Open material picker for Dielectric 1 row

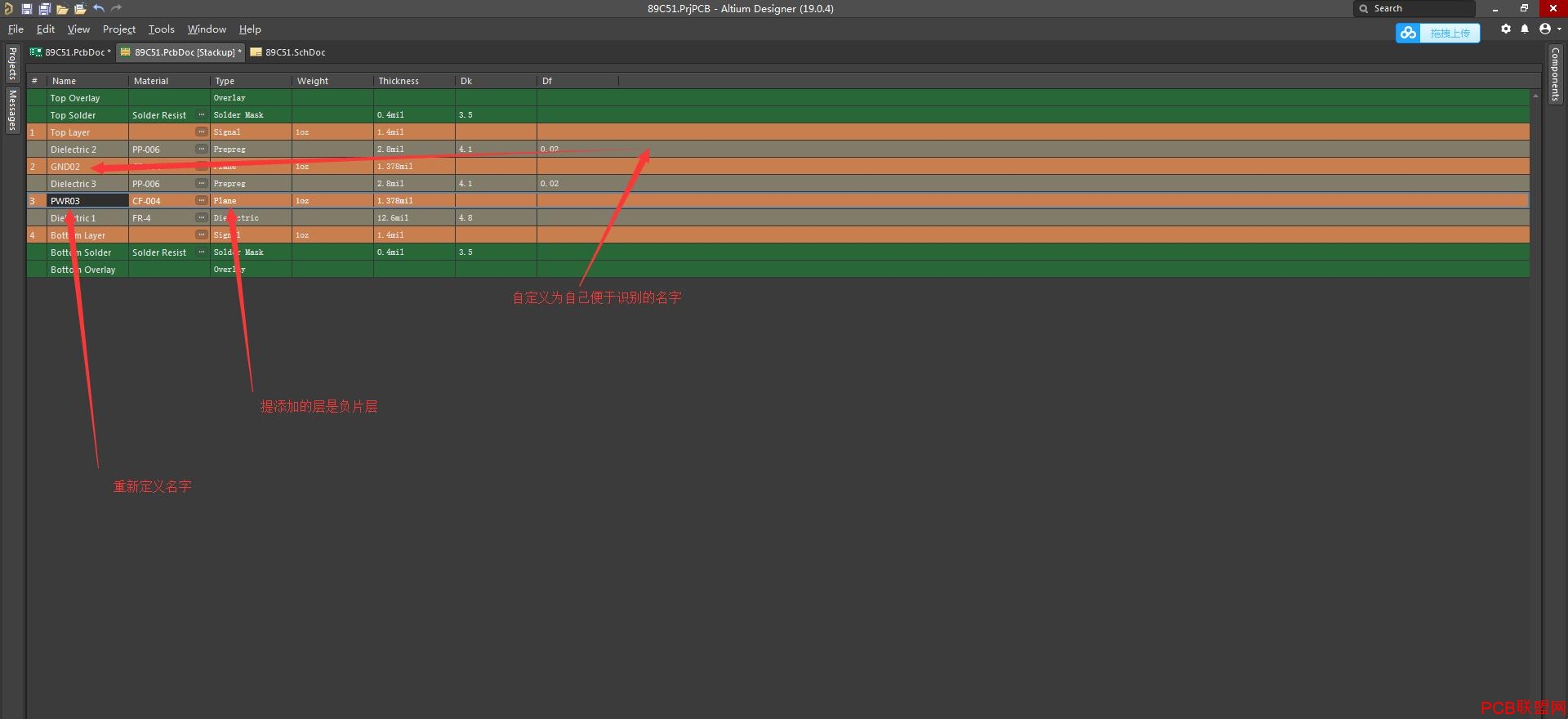coord(202,218)
